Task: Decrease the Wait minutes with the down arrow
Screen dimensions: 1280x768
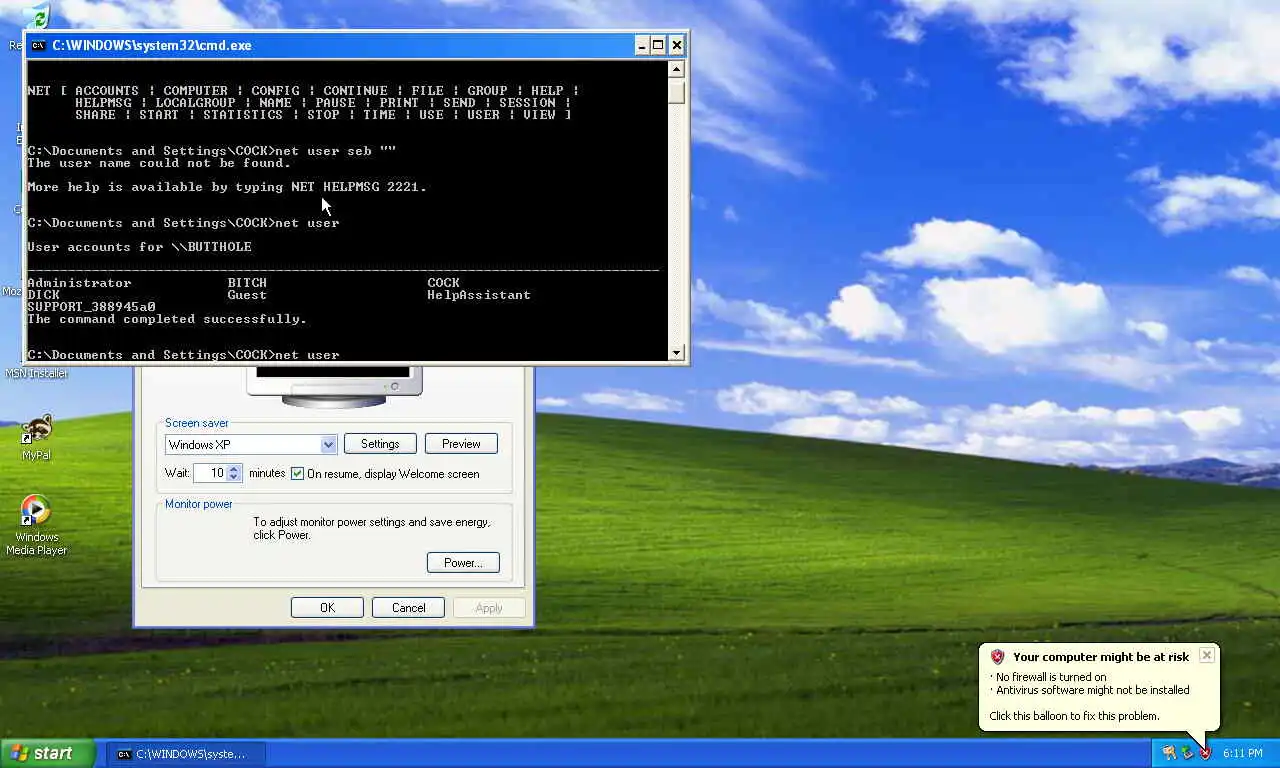Action: pyautogui.click(x=234, y=478)
